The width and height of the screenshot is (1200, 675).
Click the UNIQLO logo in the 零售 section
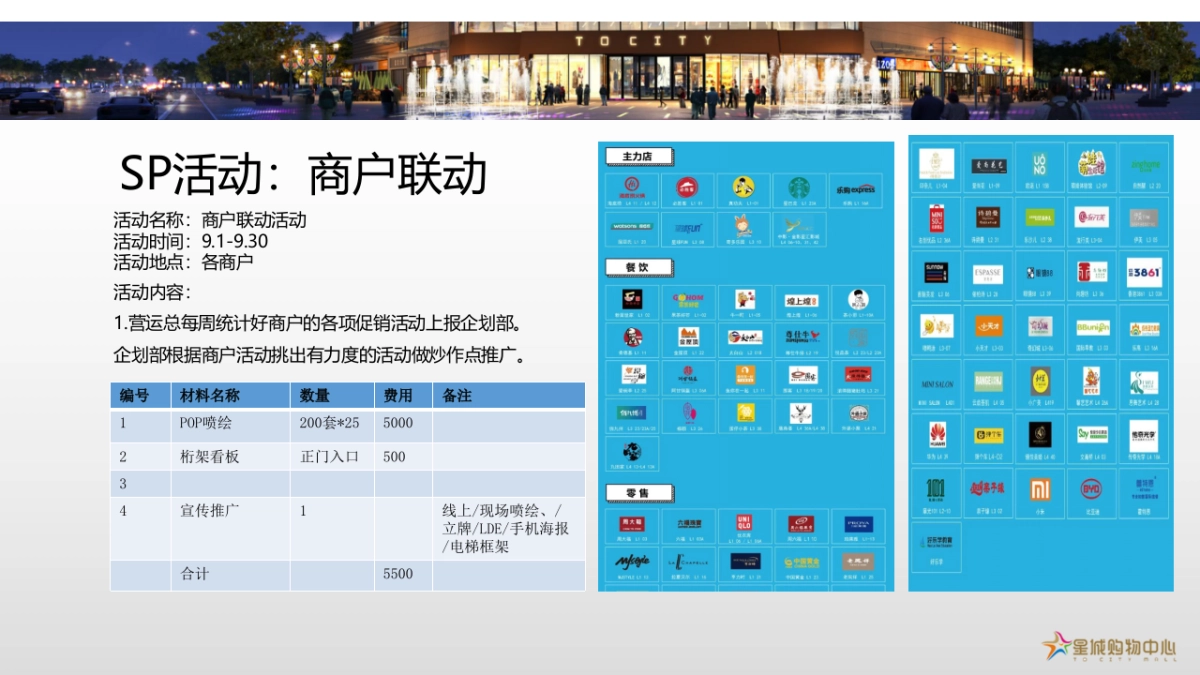[744, 520]
